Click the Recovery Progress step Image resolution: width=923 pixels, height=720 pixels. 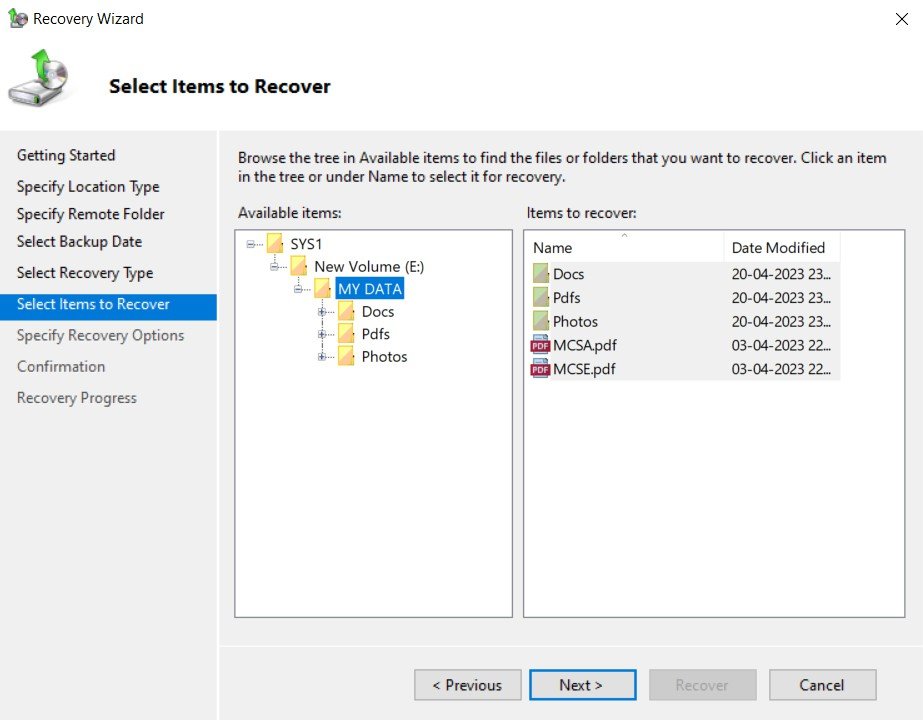(77, 397)
